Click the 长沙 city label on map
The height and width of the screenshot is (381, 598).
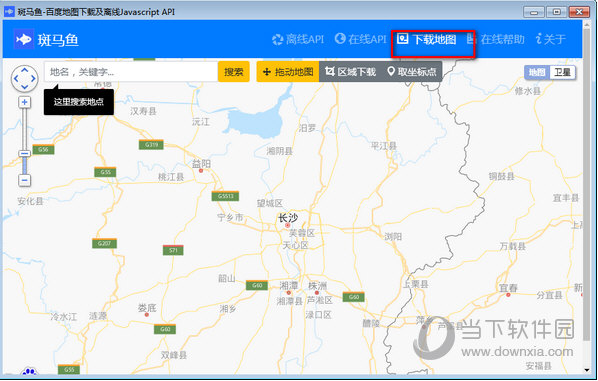(x=288, y=218)
